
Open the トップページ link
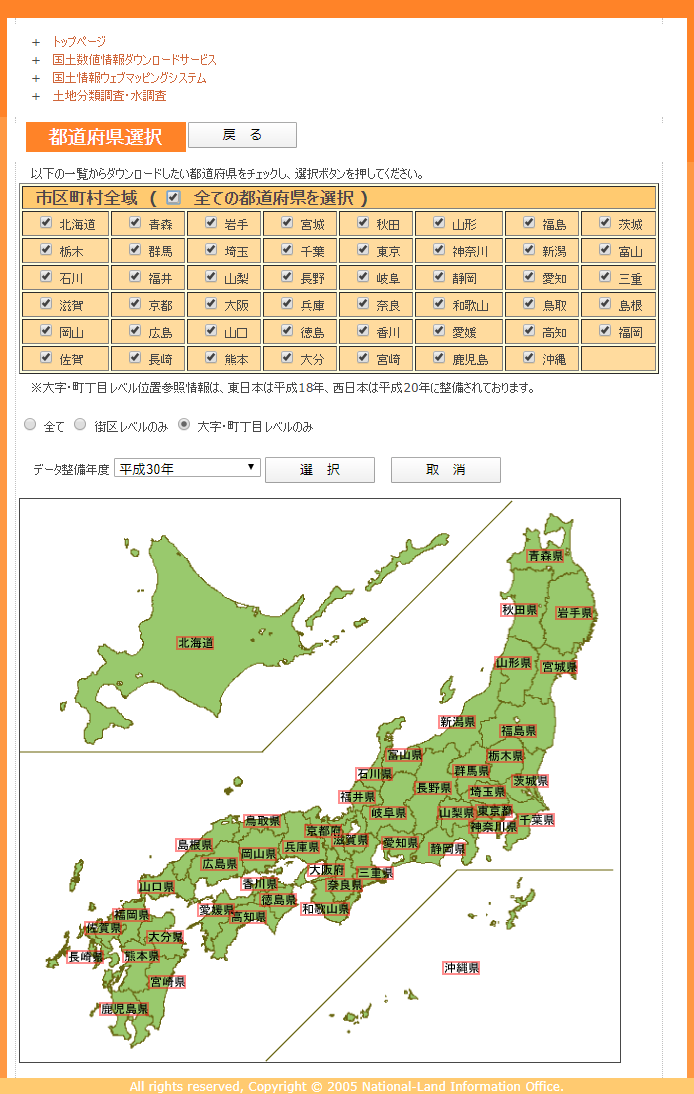[79, 42]
